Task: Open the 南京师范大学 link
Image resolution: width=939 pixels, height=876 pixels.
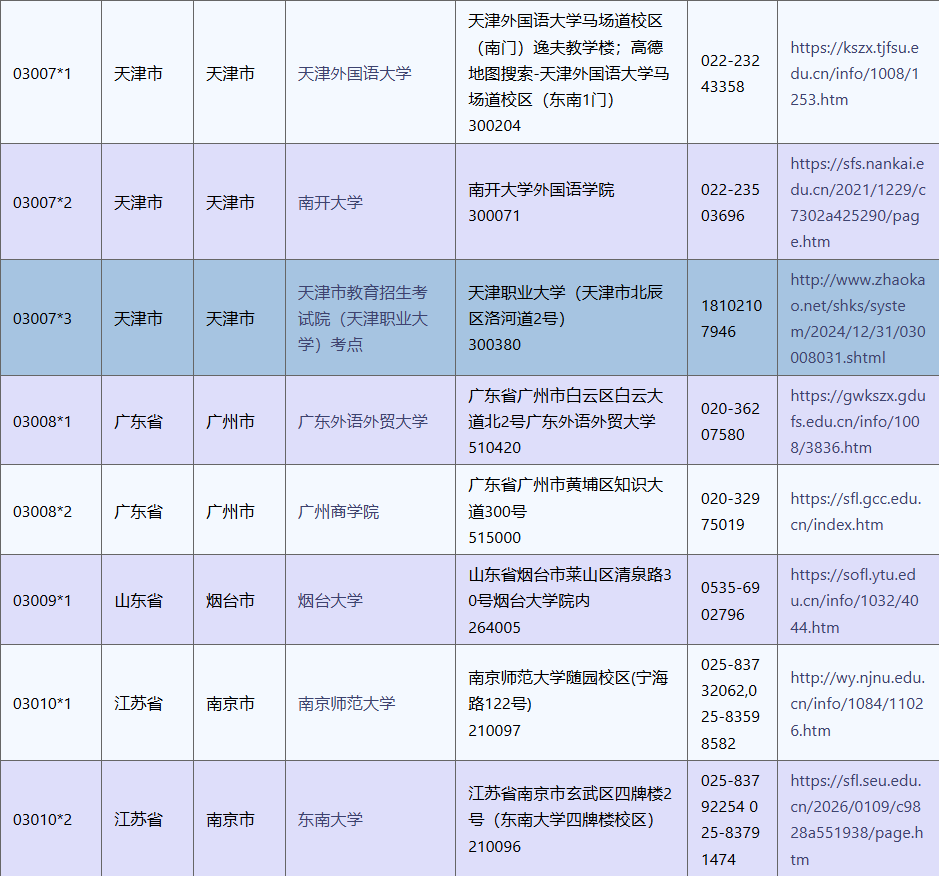Action: point(346,703)
